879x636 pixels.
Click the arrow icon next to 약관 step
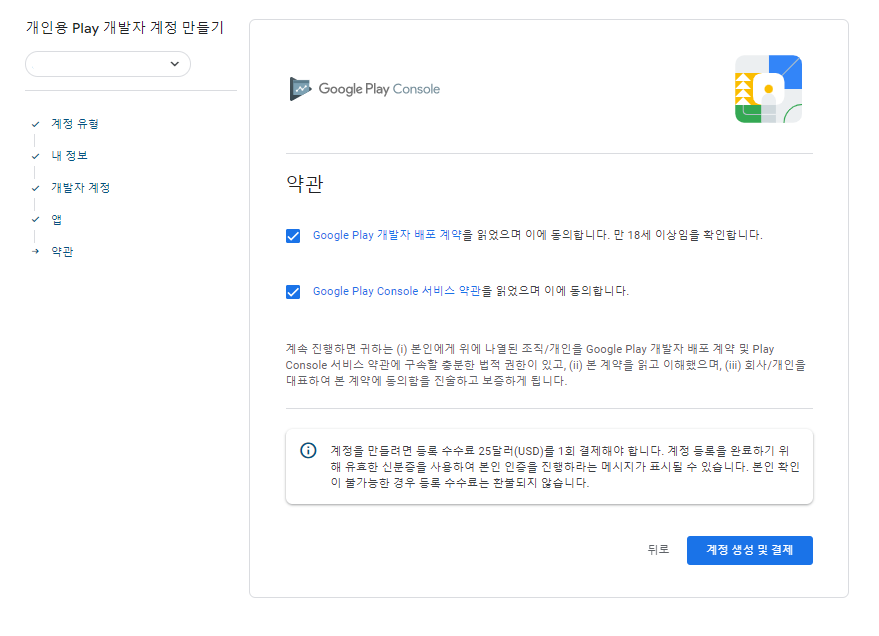click(x=36, y=252)
